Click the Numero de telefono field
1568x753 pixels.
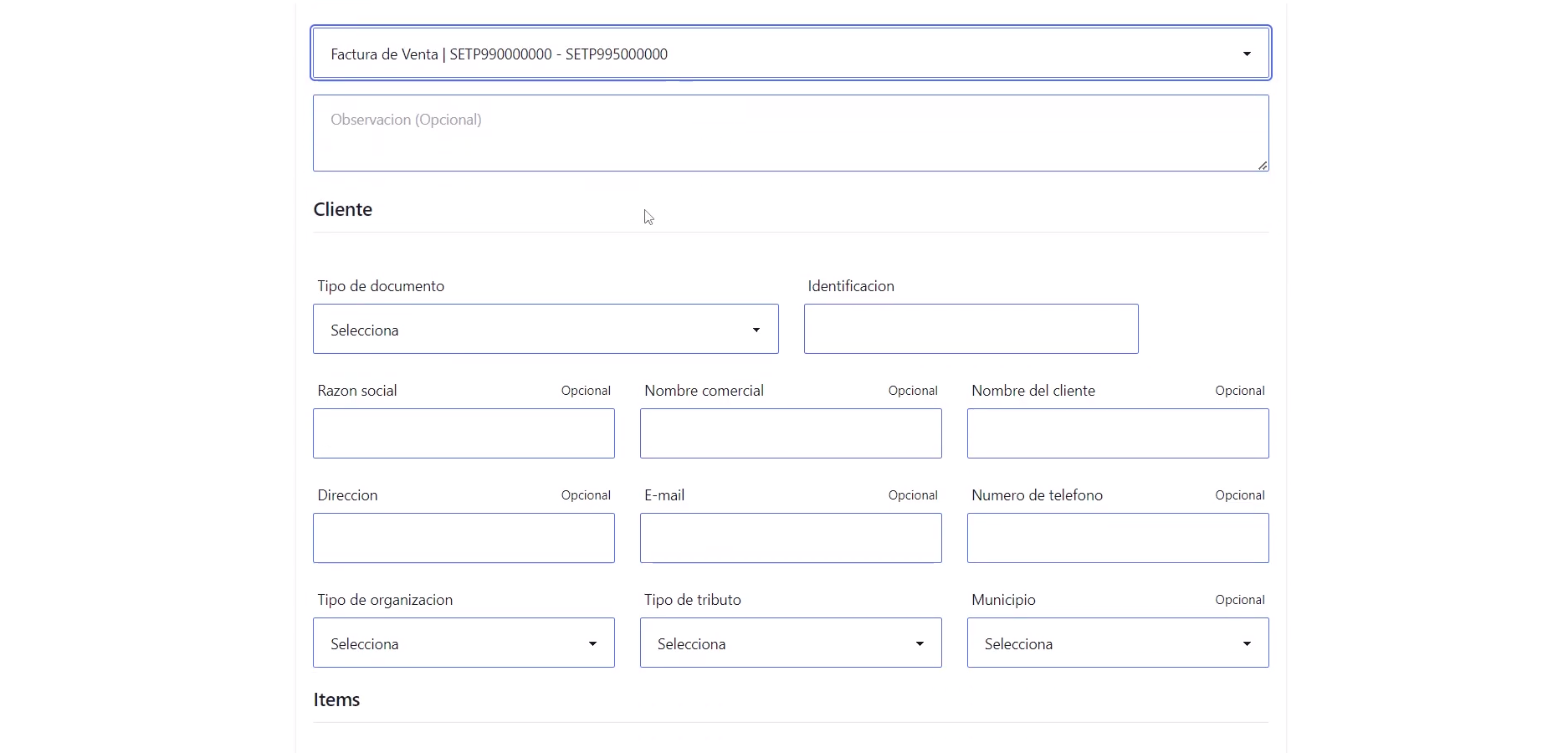pyautogui.click(x=1117, y=538)
